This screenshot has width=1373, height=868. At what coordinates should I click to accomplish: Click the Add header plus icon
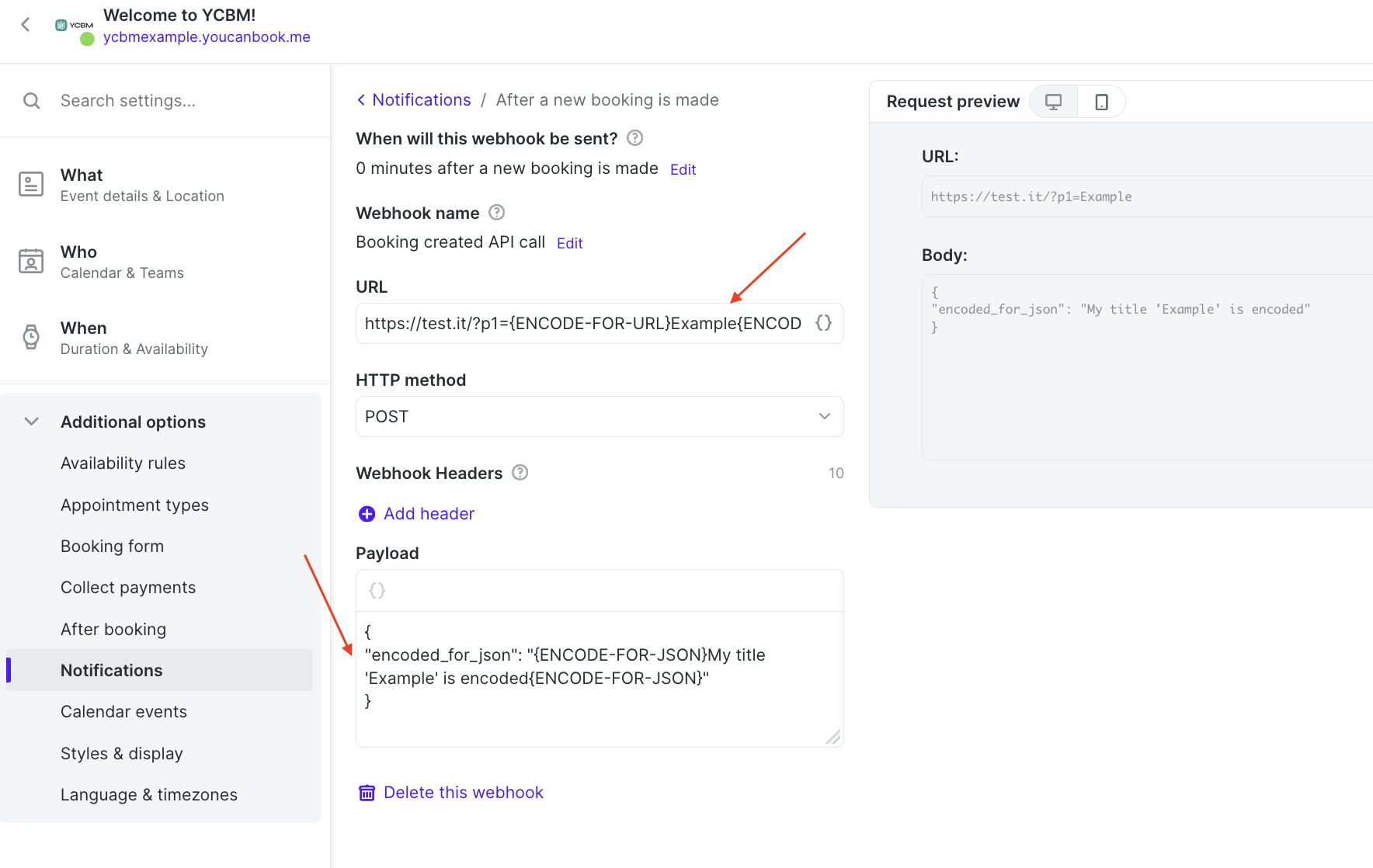(x=367, y=514)
